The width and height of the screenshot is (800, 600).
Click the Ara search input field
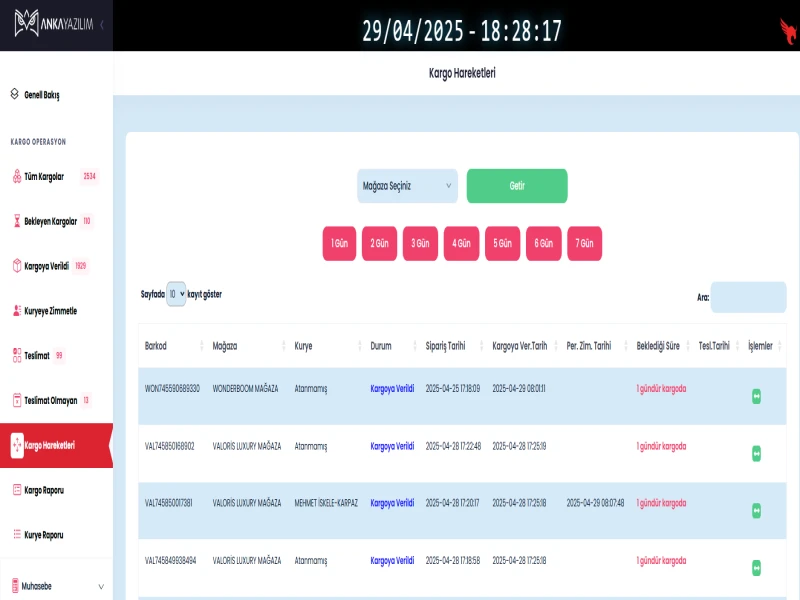pyautogui.click(x=748, y=297)
